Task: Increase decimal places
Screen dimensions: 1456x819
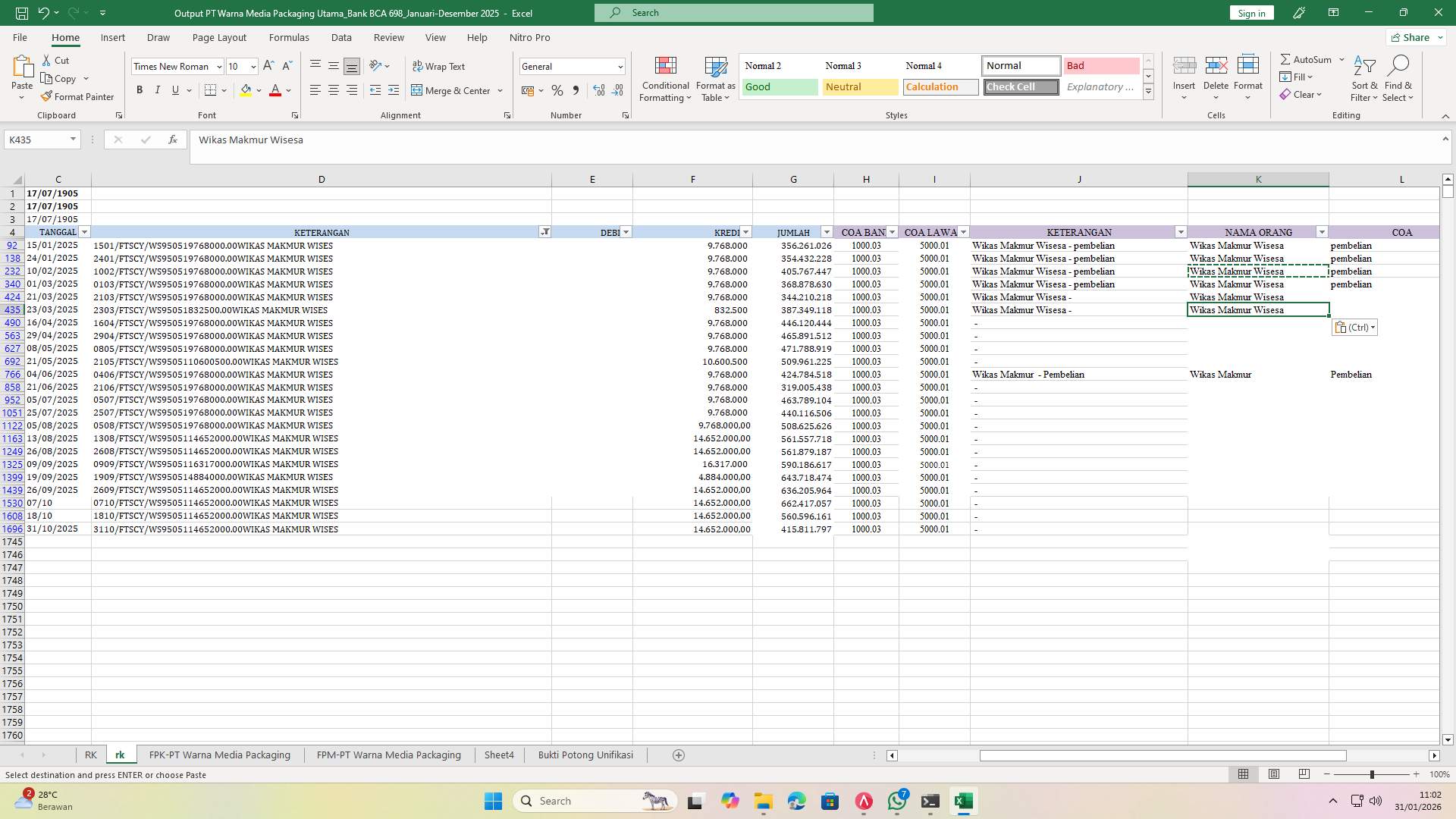Action: point(598,90)
